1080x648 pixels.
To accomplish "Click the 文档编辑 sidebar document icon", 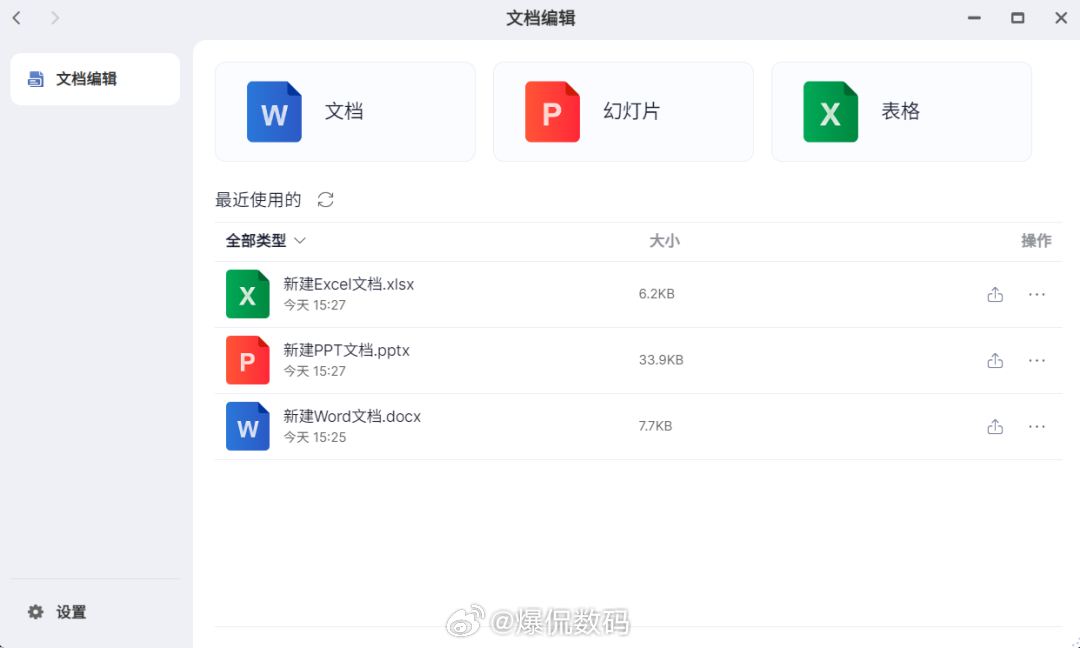I will tap(36, 79).
